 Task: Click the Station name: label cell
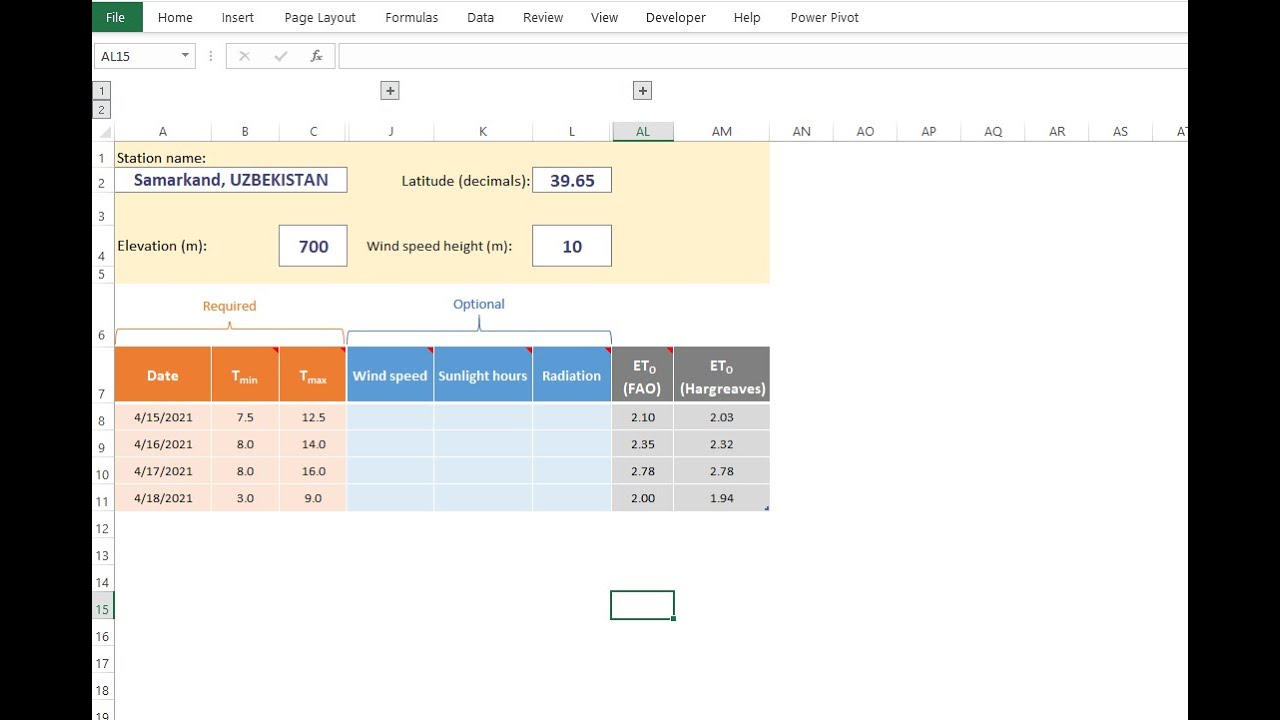pos(162,157)
